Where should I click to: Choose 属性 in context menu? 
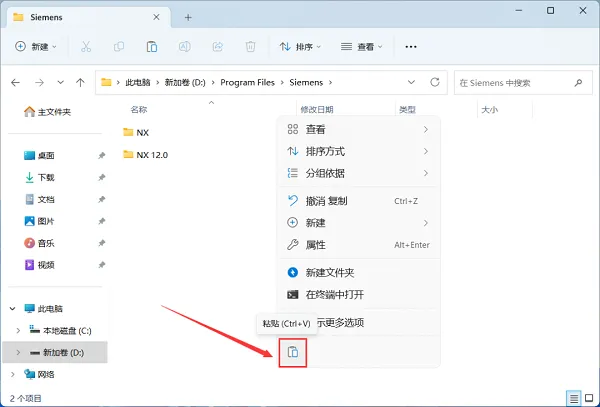pyautogui.click(x=359, y=245)
